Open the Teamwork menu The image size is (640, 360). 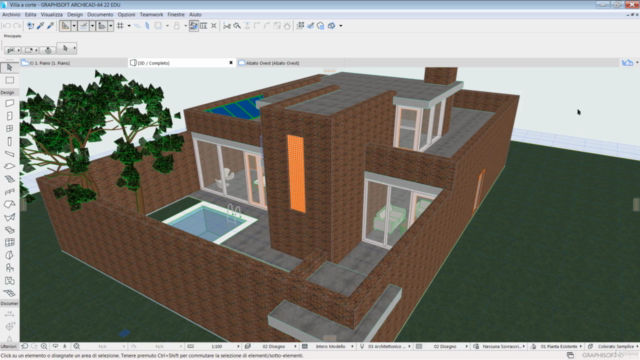point(151,14)
